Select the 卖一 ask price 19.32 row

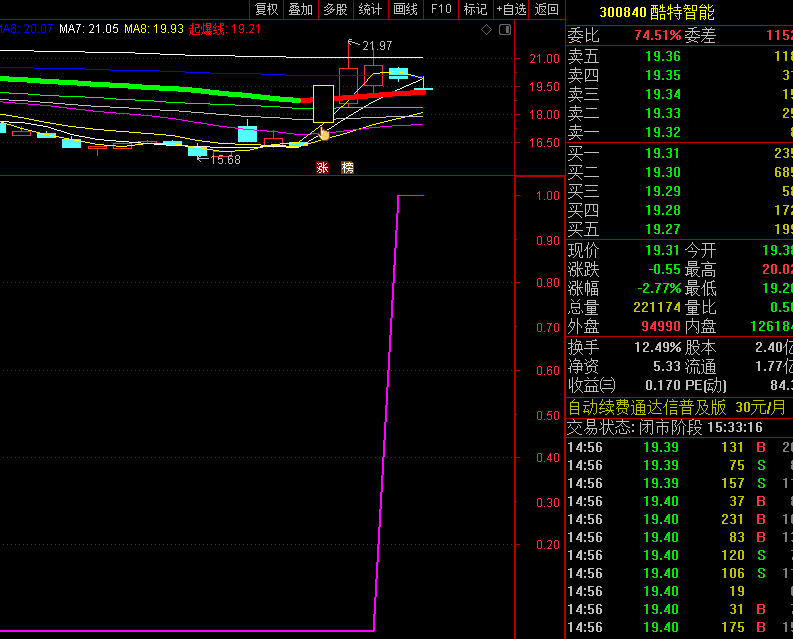(662, 132)
